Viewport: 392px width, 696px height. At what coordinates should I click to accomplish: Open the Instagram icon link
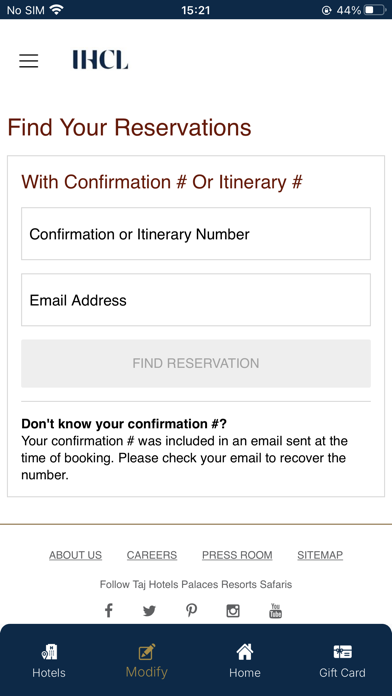point(233,611)
